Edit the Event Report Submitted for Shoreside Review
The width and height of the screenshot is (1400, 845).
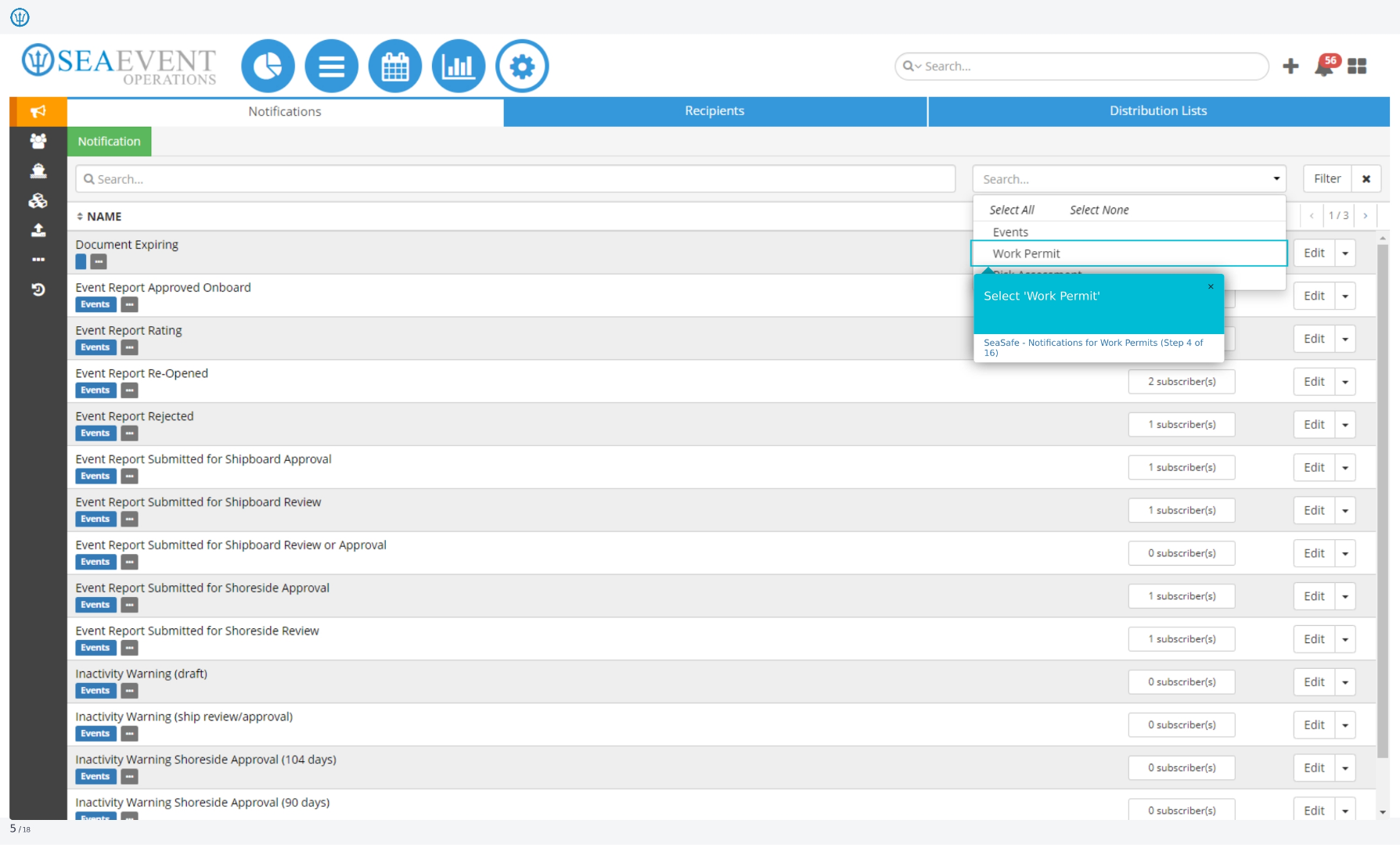tap(1314, 639)
